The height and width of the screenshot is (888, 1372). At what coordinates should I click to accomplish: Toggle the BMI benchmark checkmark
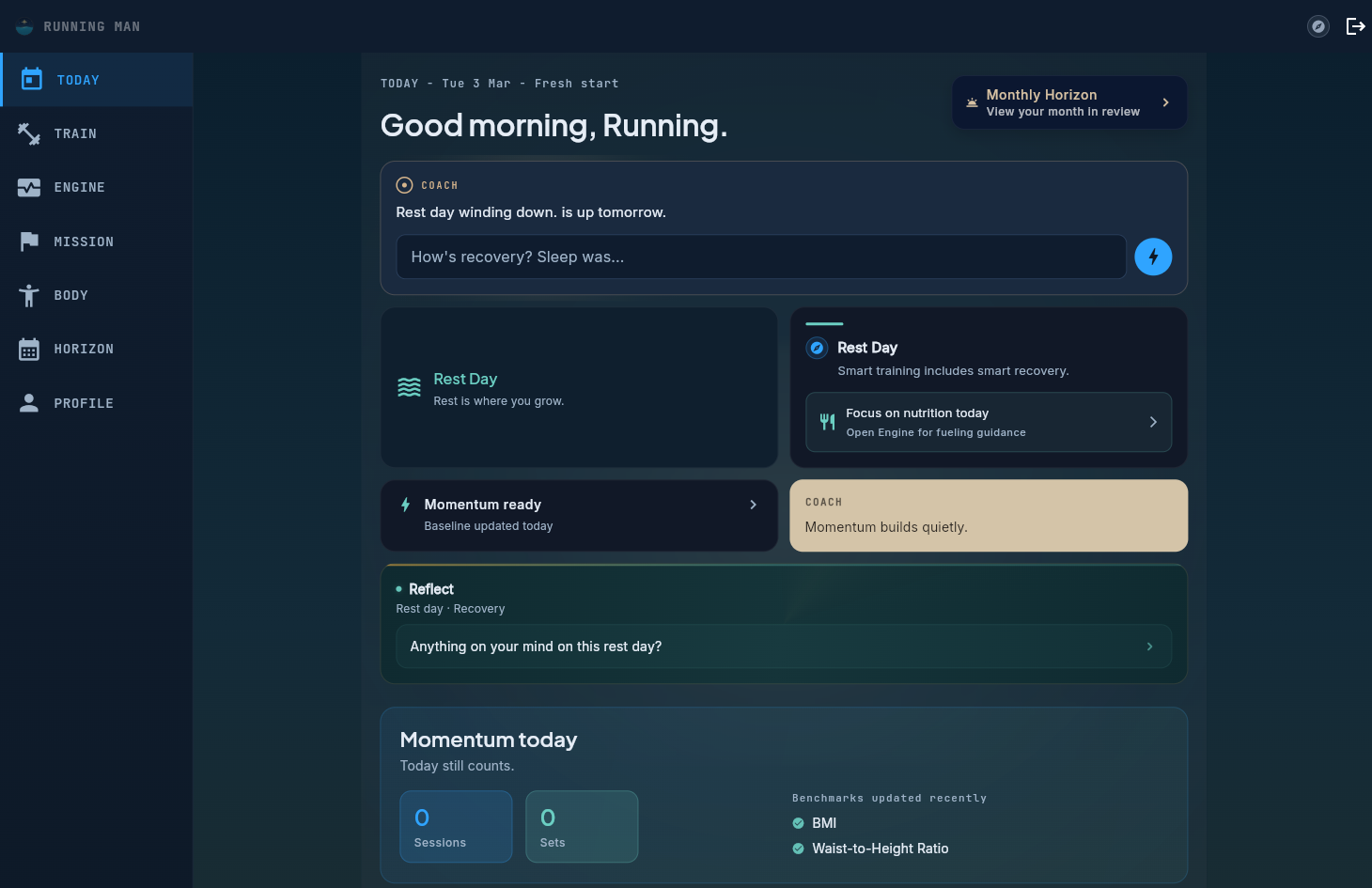click(x=797, y=823)
